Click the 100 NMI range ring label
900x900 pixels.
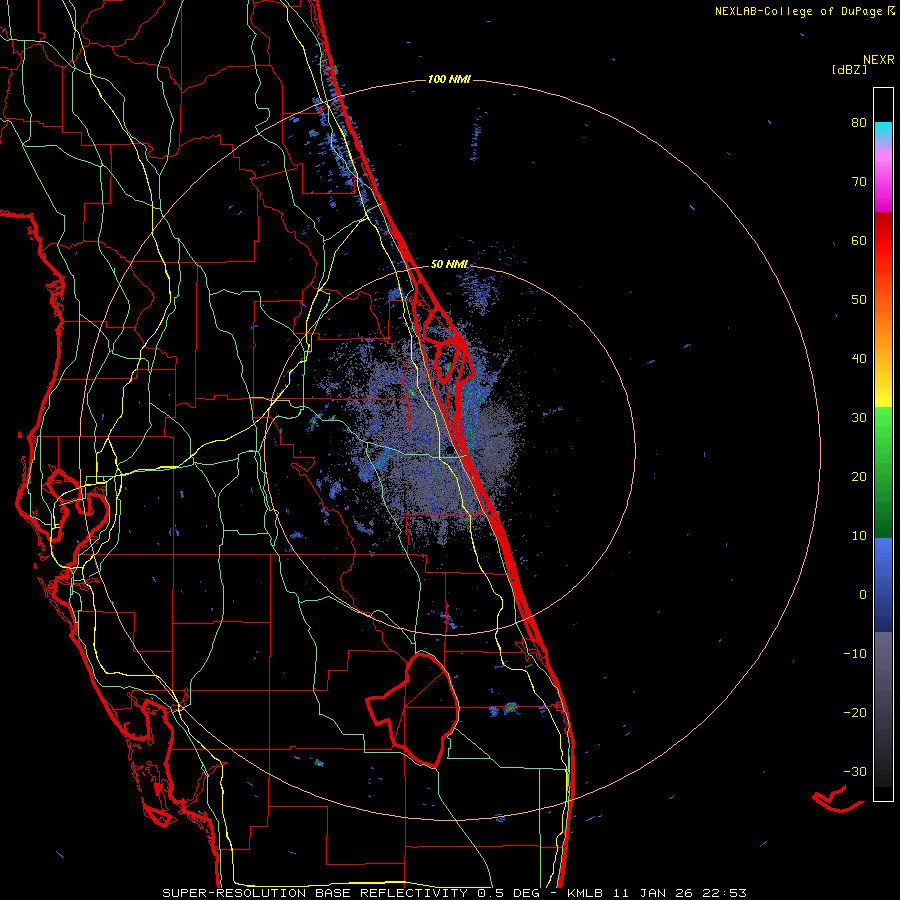pos(449,79)
